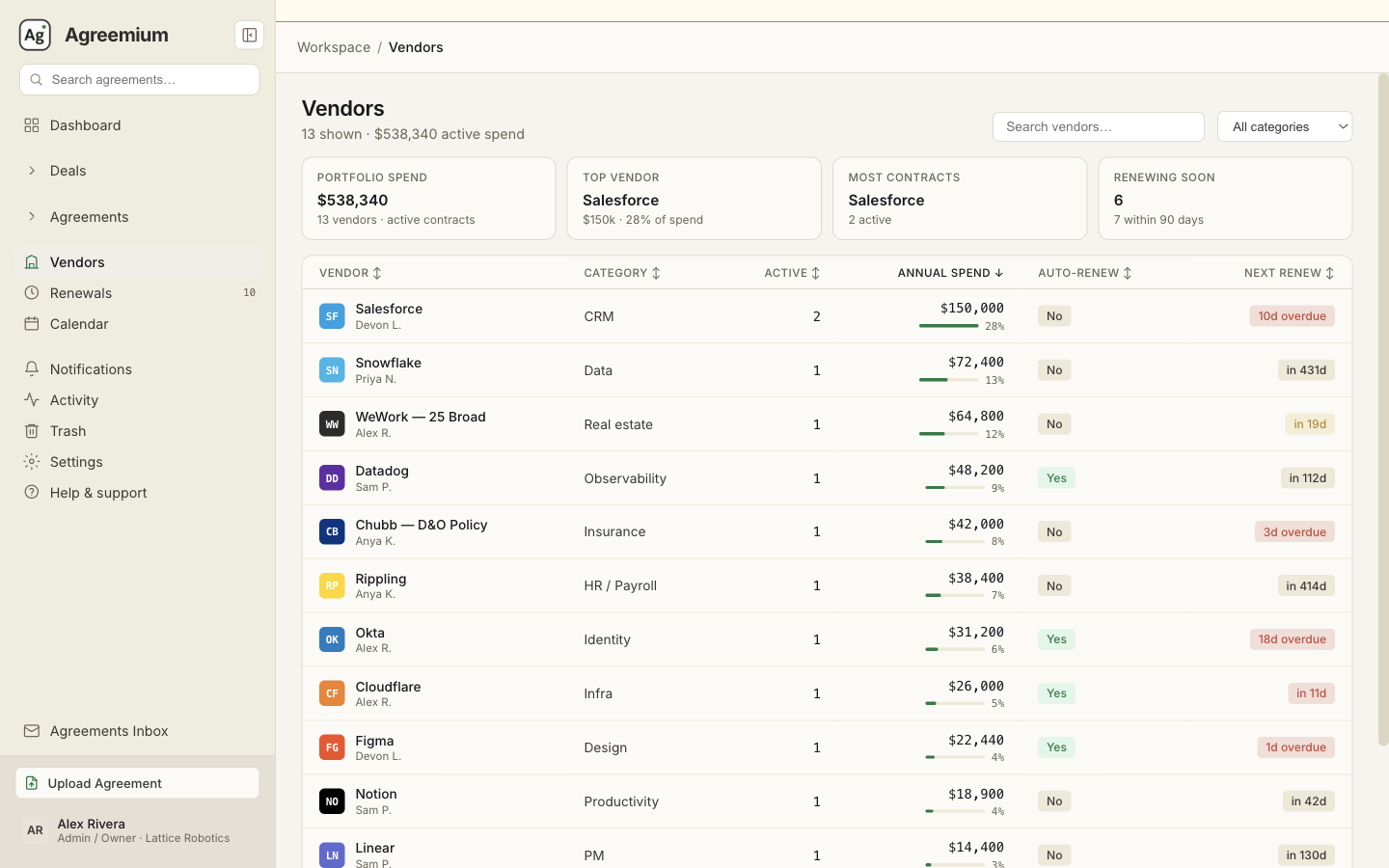The height and width of the screenshot is (868, 1389).
Task: Click the Upload Agreement button
Action: pyautogui.click(x=138, y=783)
